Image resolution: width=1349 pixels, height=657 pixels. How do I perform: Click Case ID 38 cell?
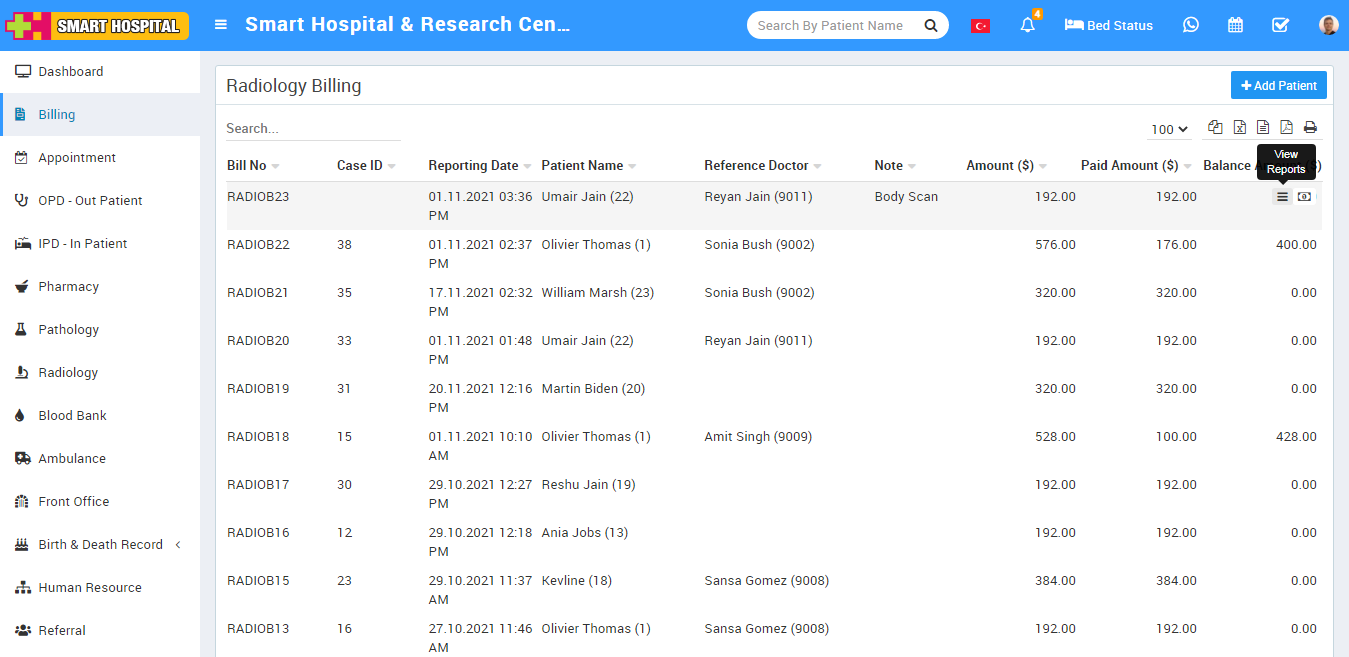click(344, 245)
